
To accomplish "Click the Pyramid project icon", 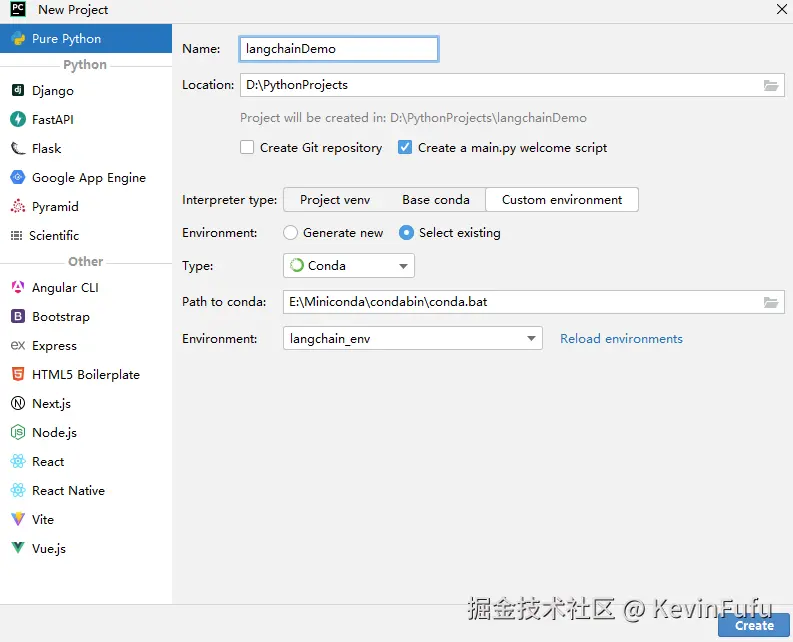I will coord(18,206).
